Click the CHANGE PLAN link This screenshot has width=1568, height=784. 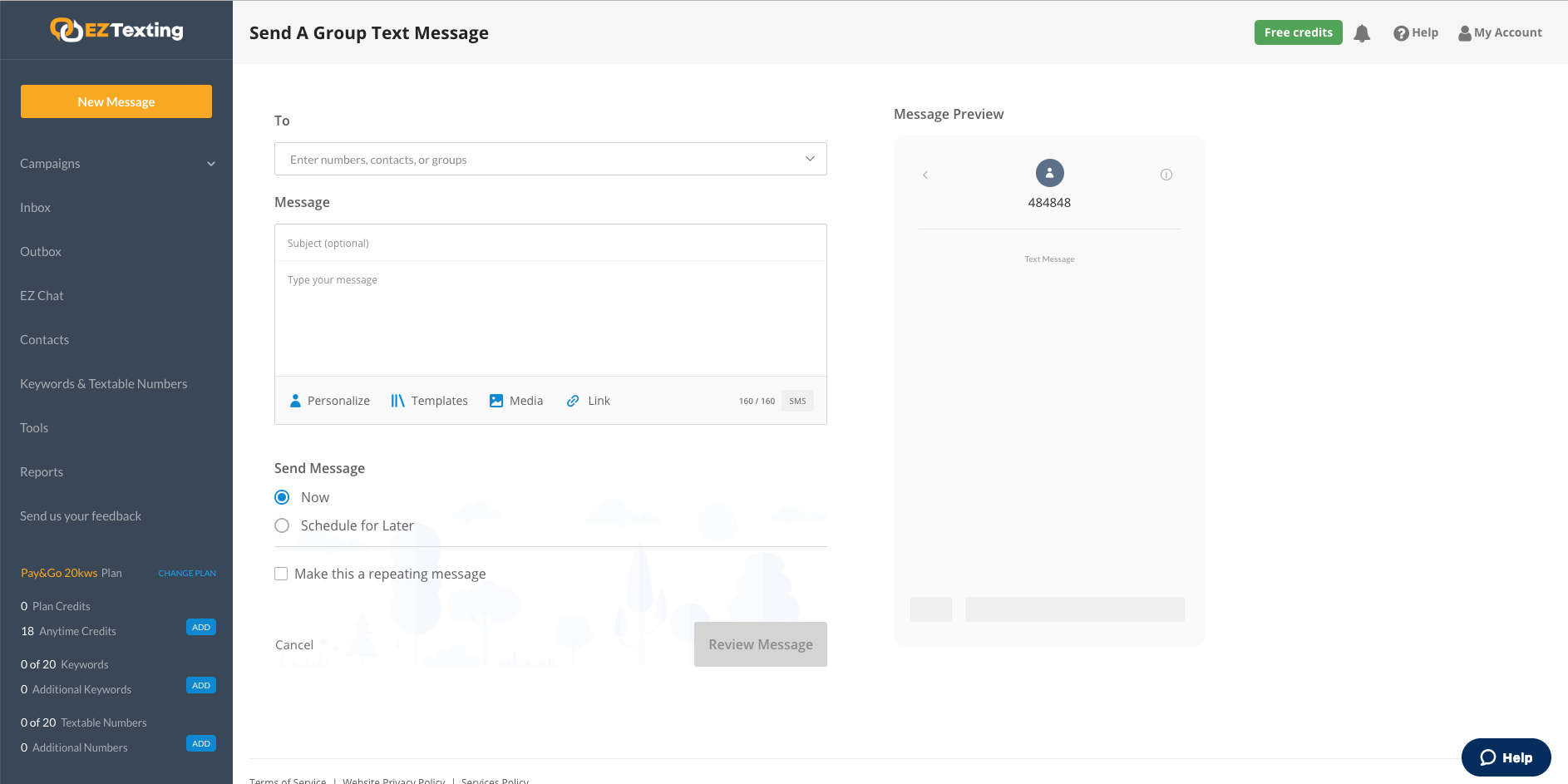(x=187, y=574)
